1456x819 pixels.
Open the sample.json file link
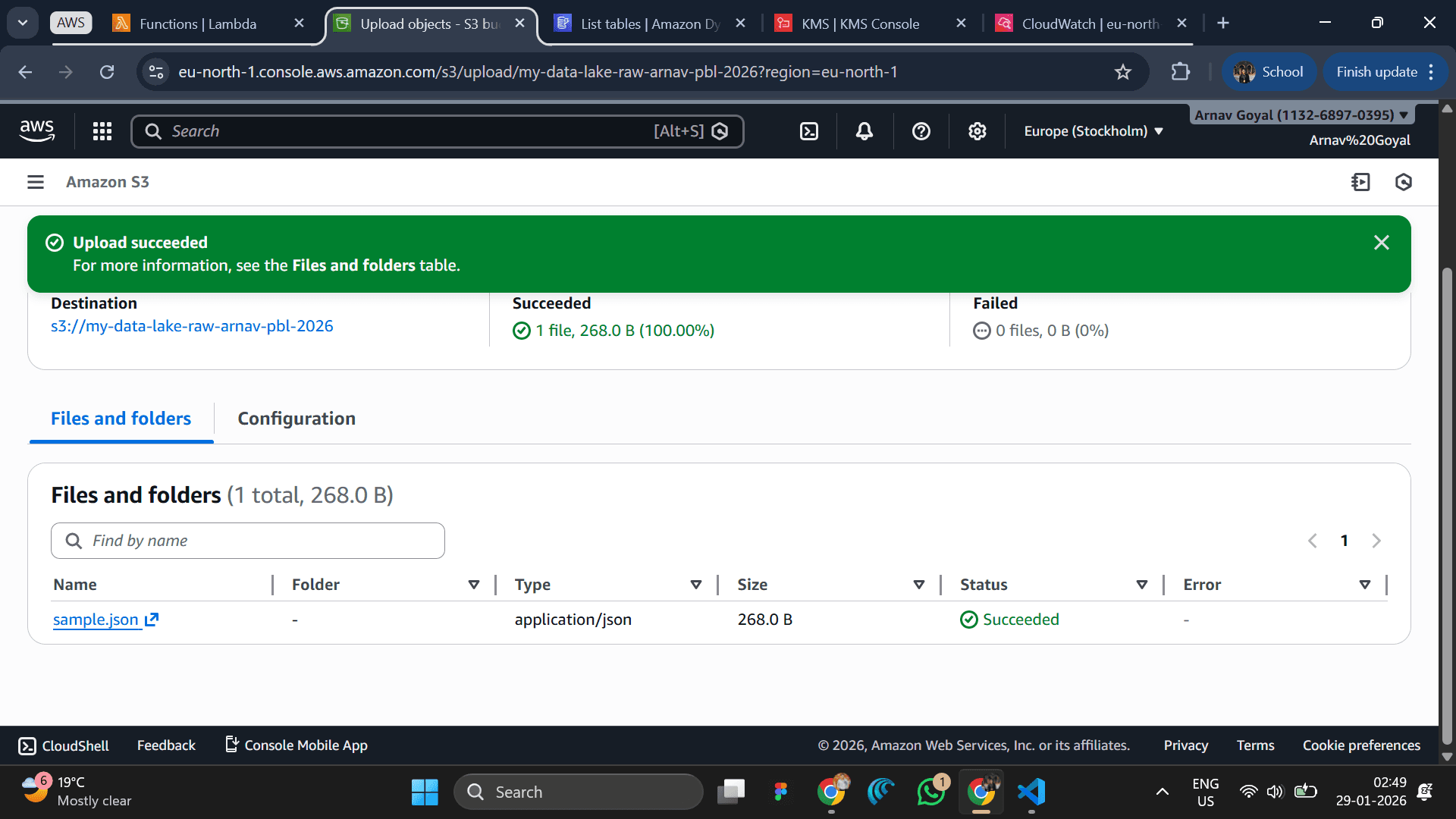click(96, 620)
